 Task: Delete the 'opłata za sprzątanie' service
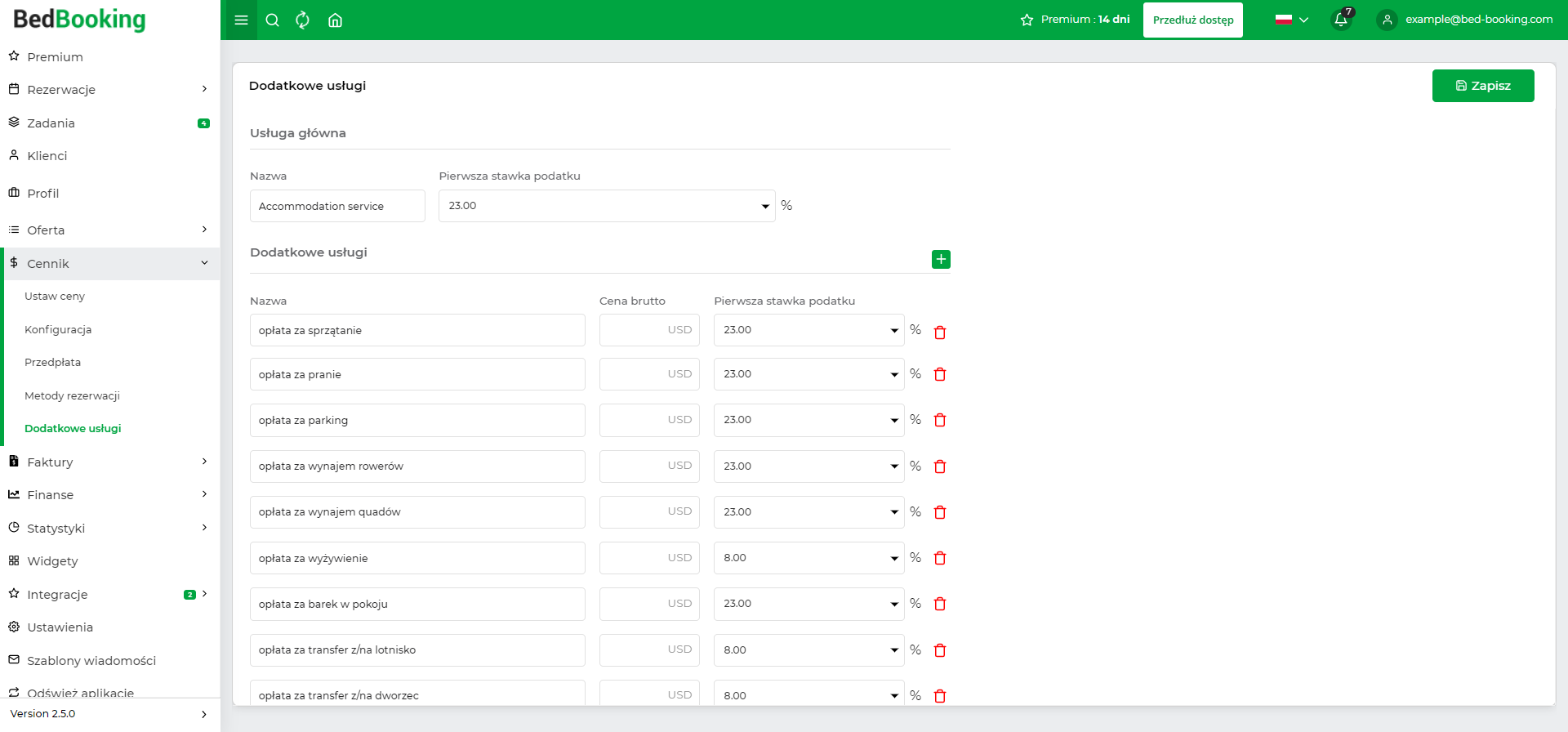click(940, 332)
